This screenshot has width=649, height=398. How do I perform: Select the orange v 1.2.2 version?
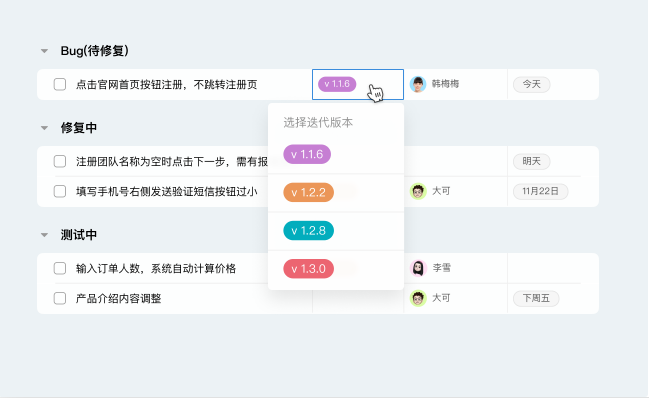pyautogui.click(x=308, y=192)
